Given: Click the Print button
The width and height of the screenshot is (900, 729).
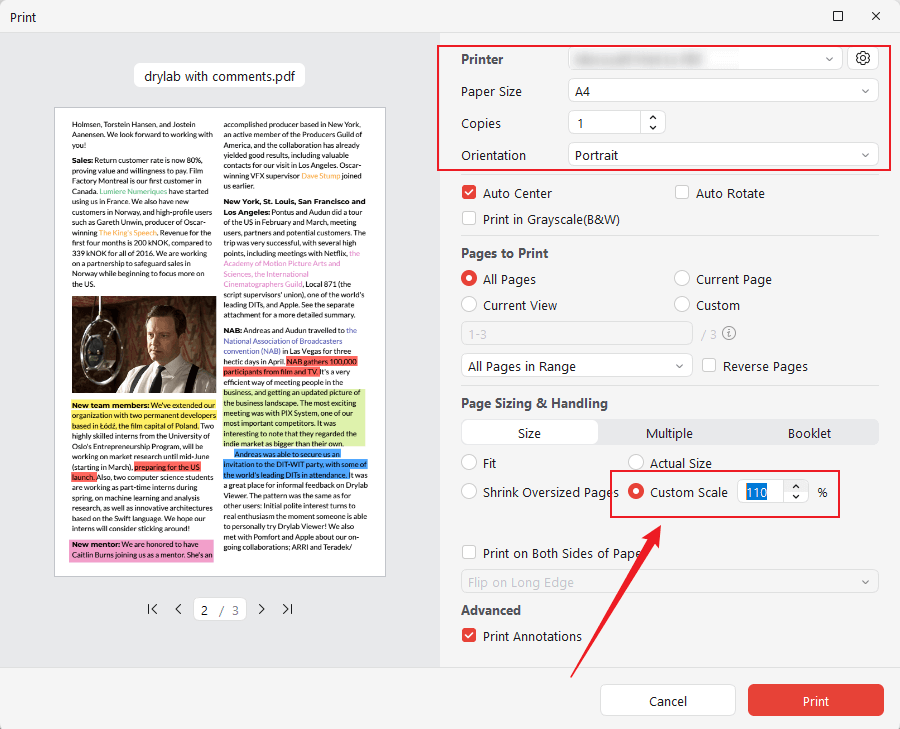Looking at the screenshot, I should pos(815,700).
